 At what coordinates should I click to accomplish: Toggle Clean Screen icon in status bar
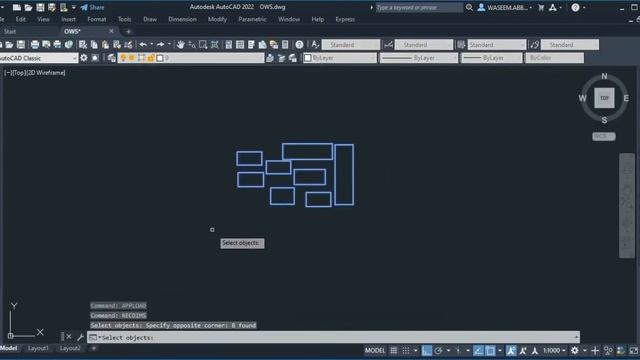click(x=633, y=351)
